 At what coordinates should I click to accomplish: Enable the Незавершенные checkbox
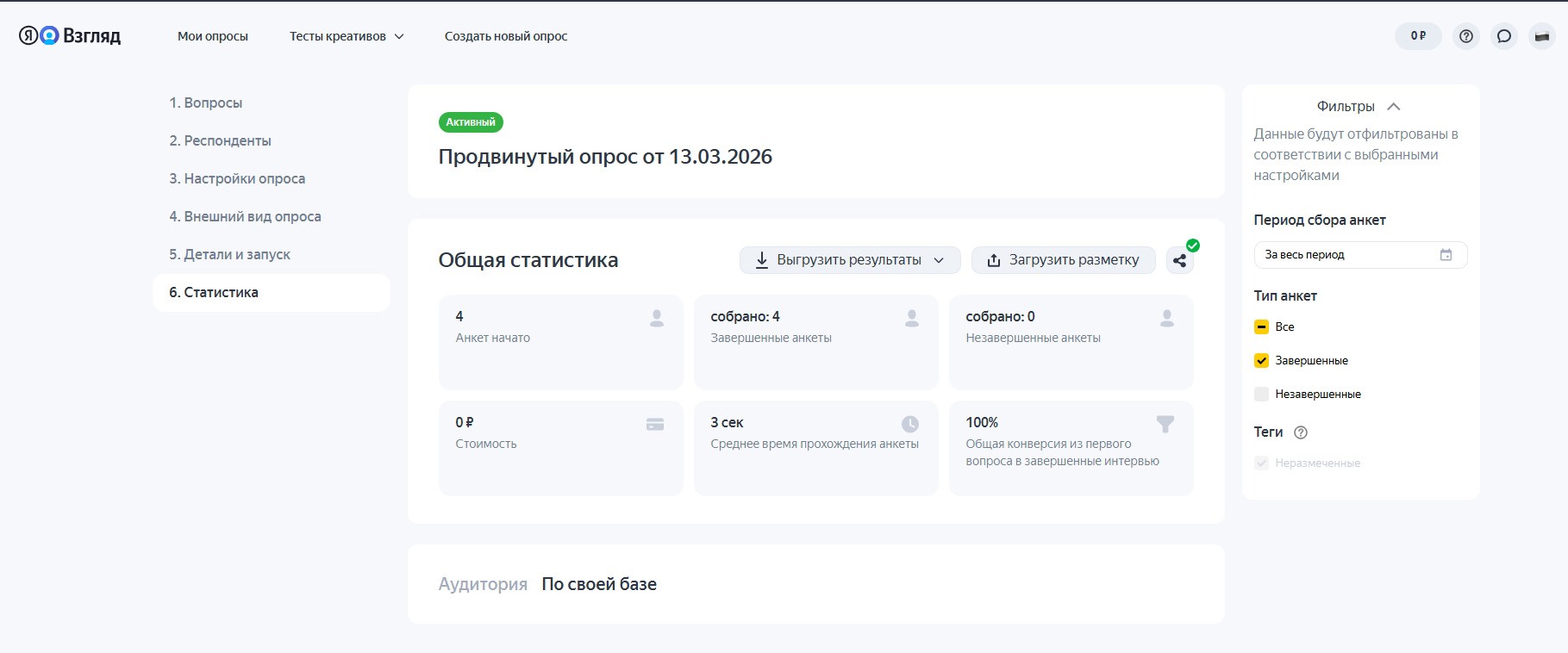tap(1261, 395)
